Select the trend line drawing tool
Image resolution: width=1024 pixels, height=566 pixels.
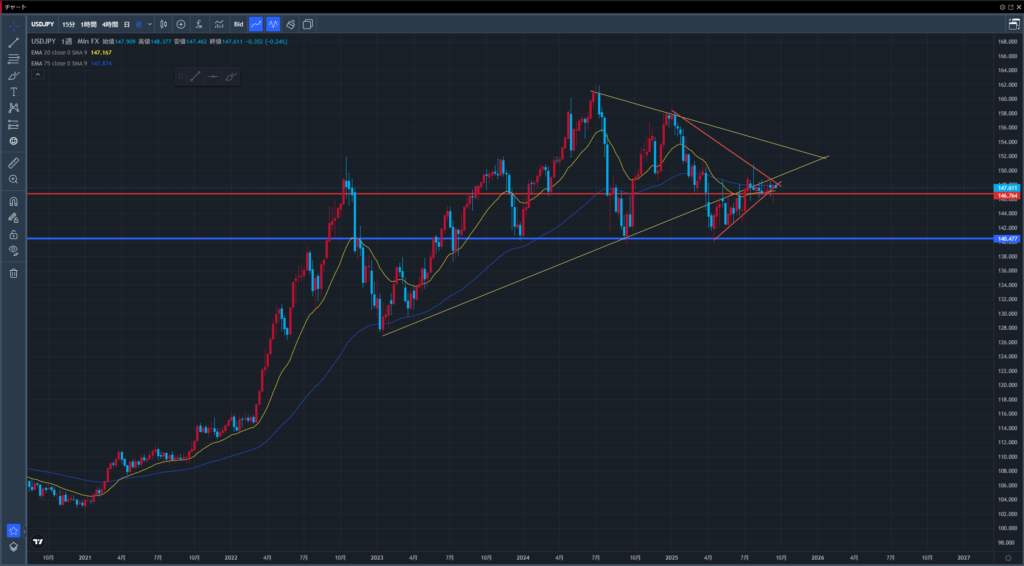14,43
